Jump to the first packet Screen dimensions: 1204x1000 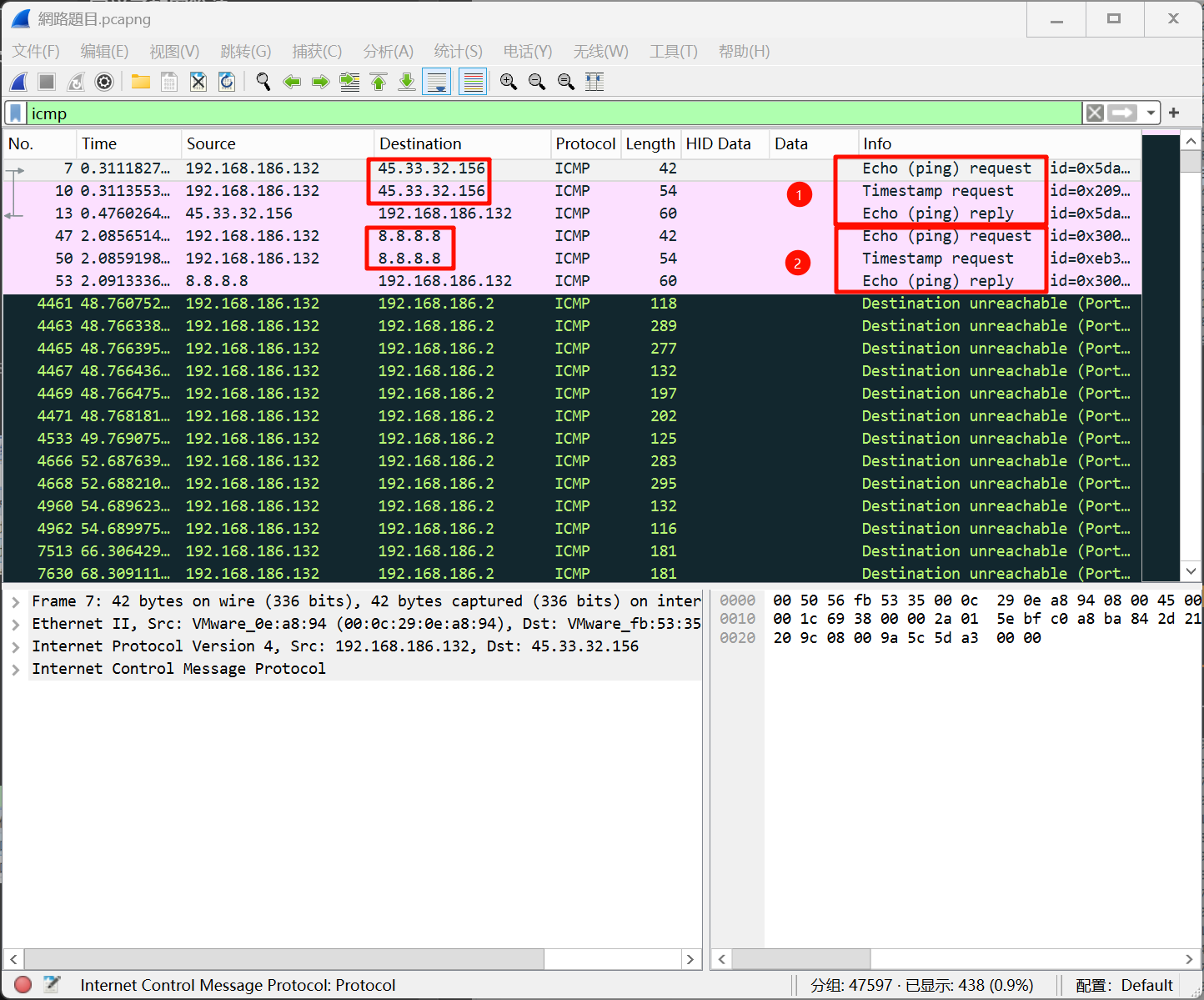pos(379,82)
